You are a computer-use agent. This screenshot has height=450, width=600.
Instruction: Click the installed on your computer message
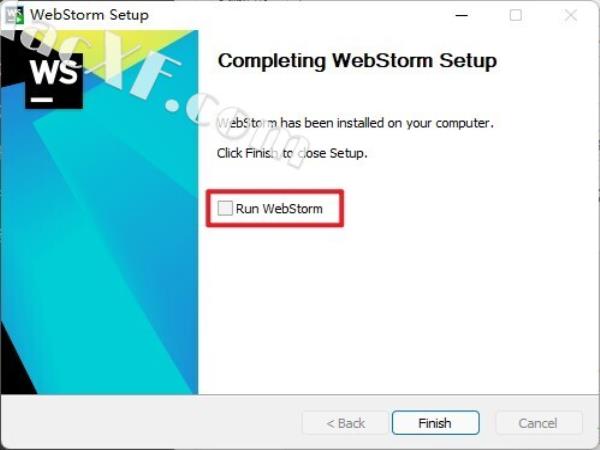point(355,123)
